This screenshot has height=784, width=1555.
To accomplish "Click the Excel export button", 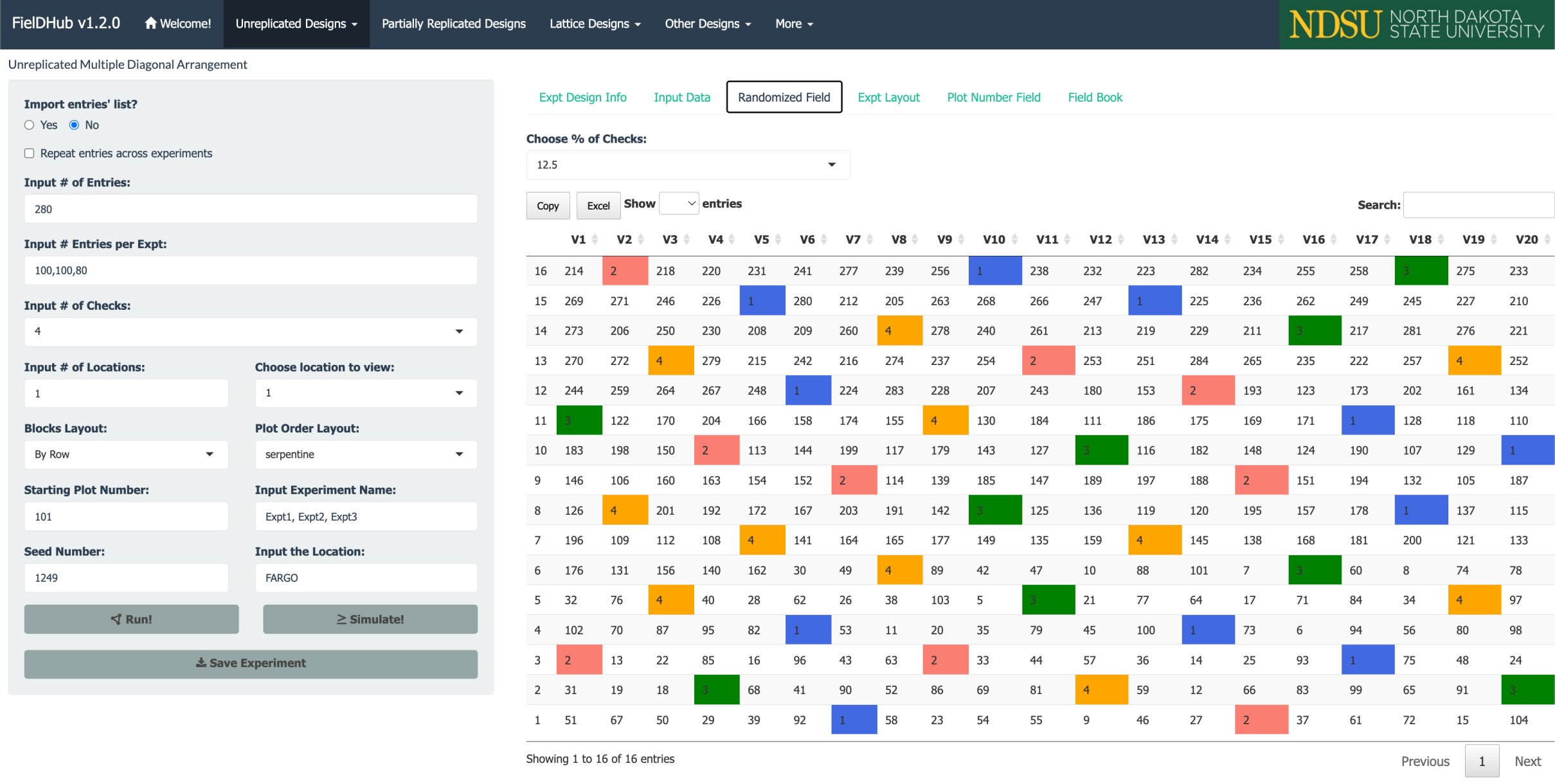I will pyautogui.click(x=598, y=206).
